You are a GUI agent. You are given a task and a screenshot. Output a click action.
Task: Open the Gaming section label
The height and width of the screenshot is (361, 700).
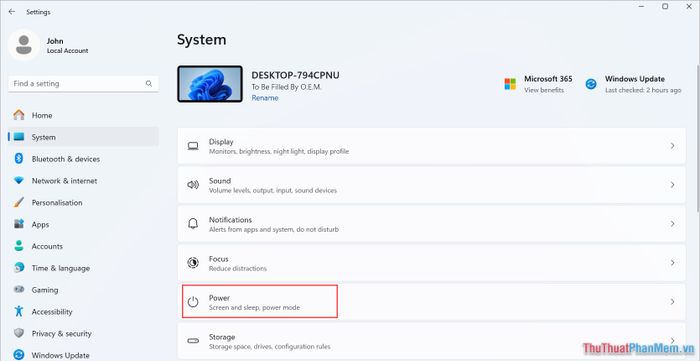45,290
